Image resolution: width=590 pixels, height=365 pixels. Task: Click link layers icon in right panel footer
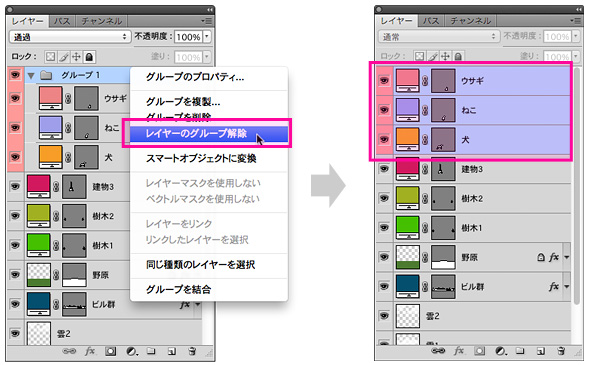click(438, 351)
